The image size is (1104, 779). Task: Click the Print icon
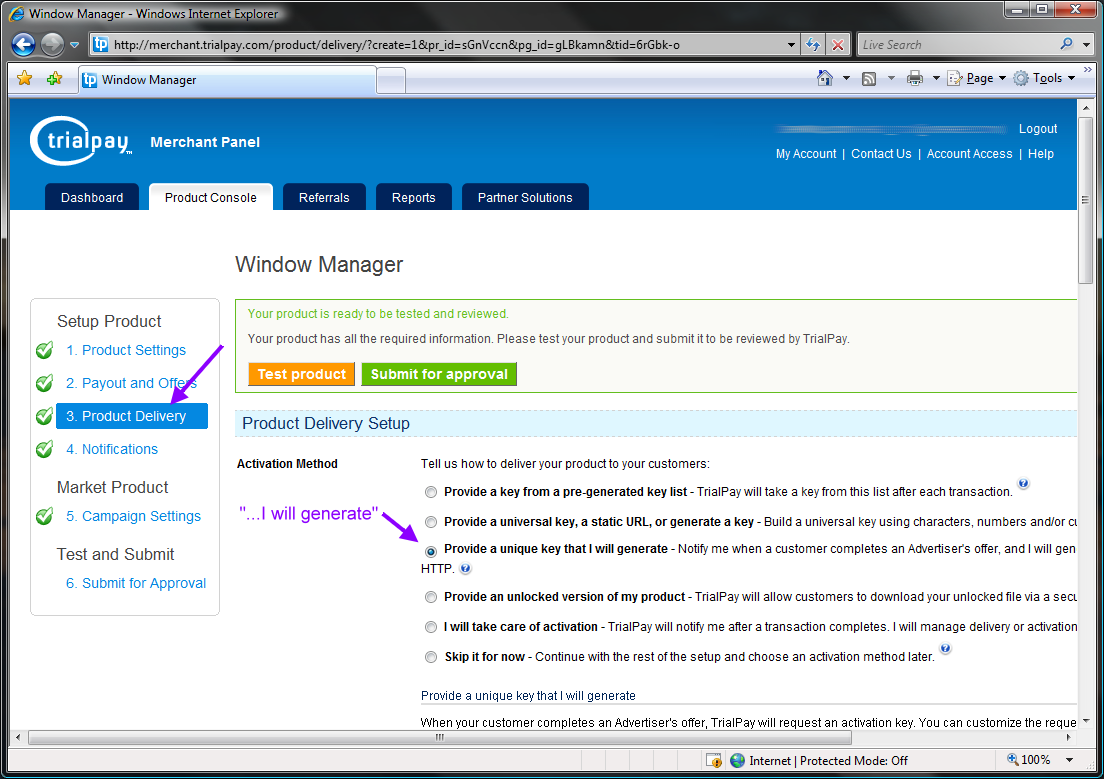[x=915, y=78]
